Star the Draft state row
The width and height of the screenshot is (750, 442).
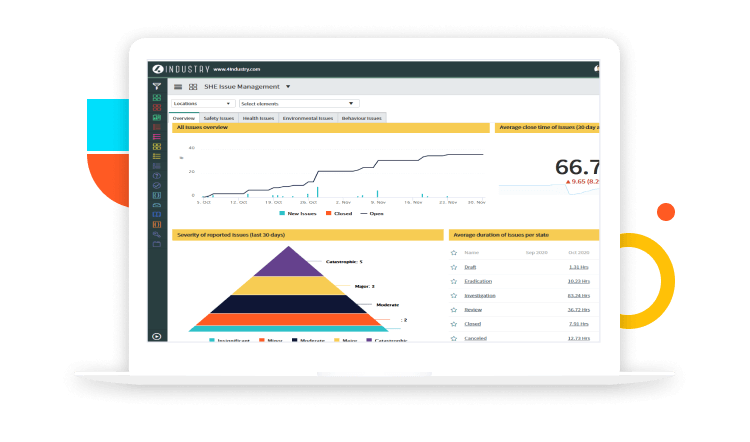(454, 267)
